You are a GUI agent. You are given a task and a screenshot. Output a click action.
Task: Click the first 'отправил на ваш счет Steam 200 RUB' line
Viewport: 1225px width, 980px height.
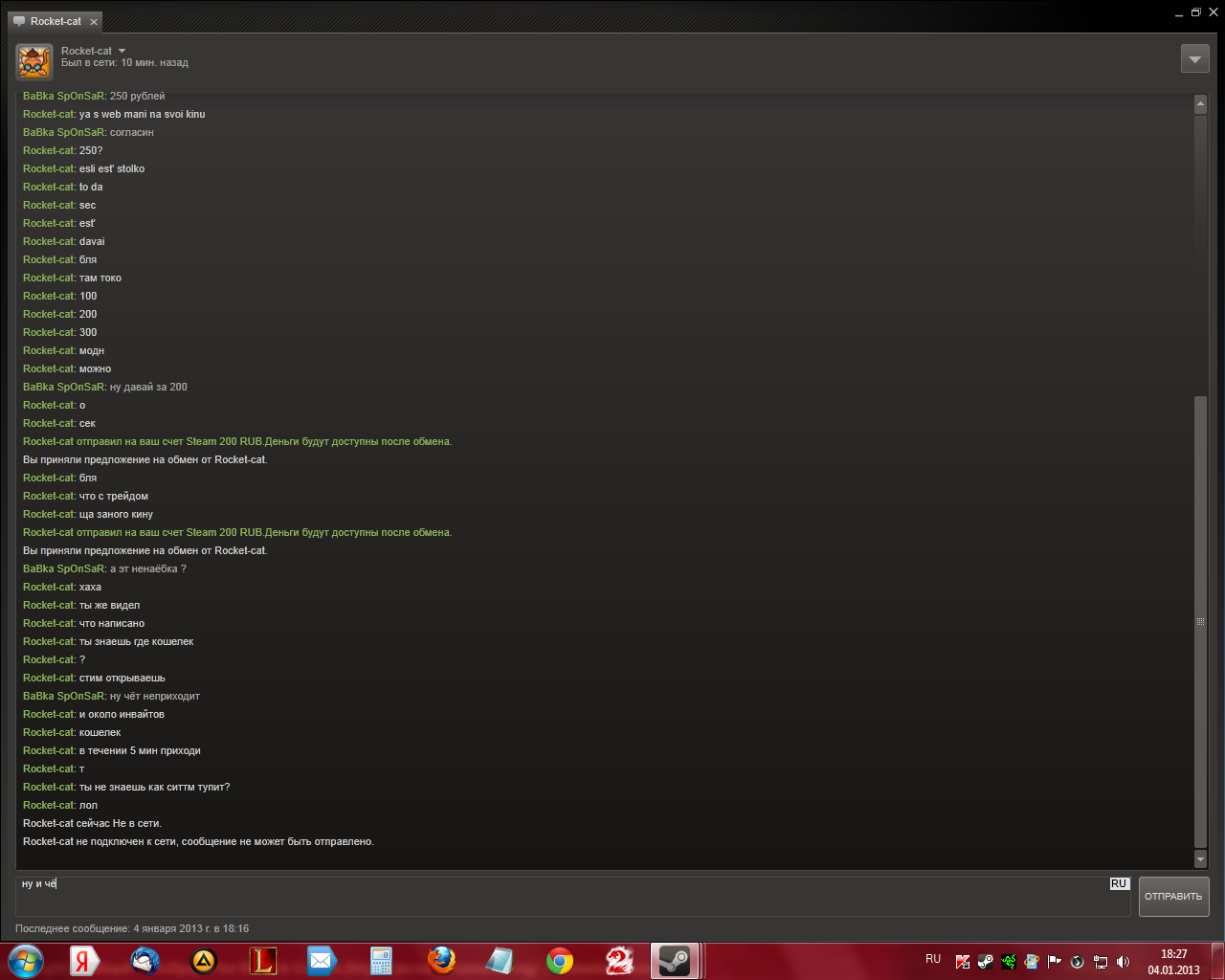pos(237,441)
